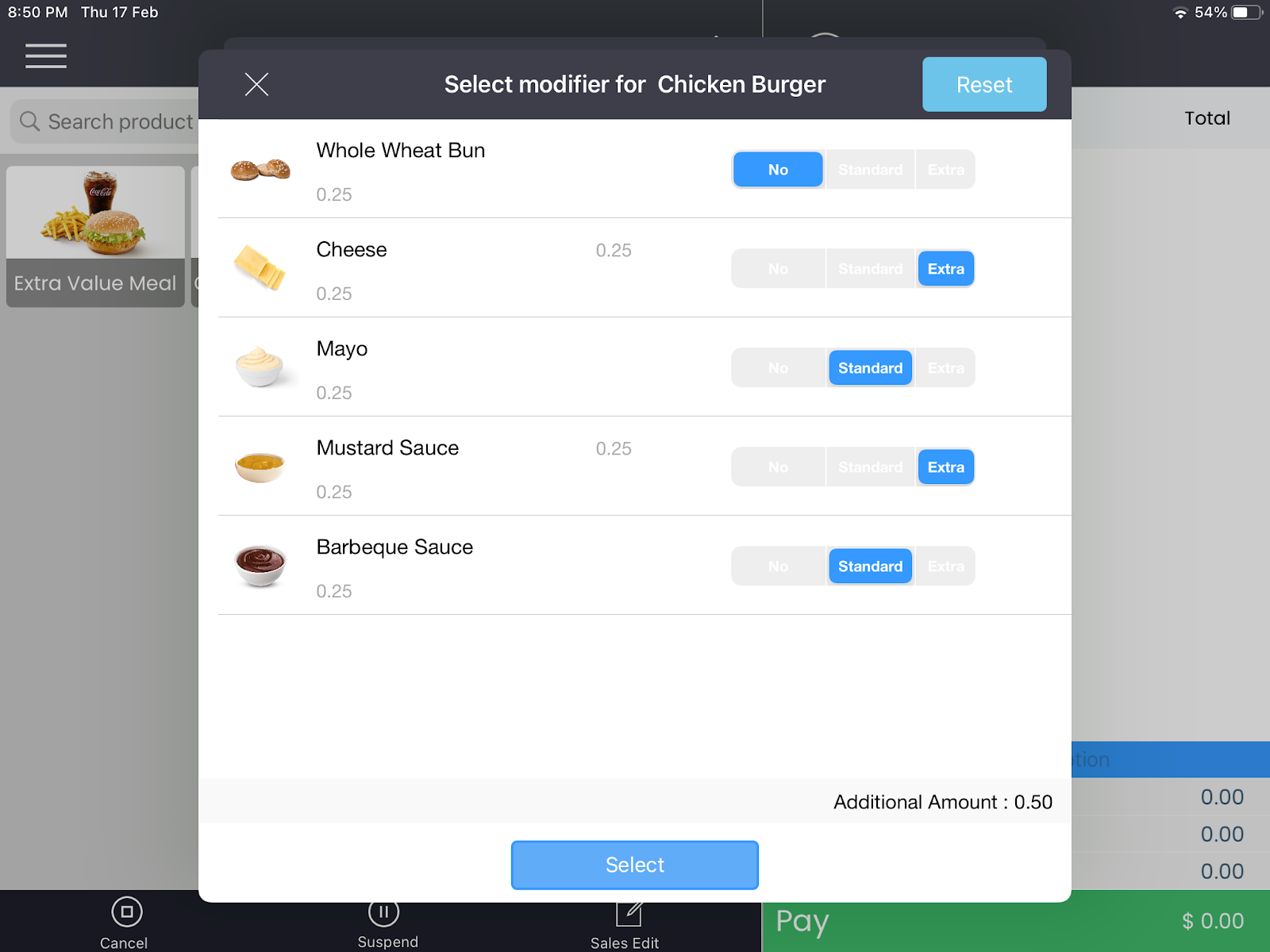The height and width of the screenshot is (952, 1270).
Task: Tap the Barbeque Sauce bowl image
Action: tap(260, 566)
